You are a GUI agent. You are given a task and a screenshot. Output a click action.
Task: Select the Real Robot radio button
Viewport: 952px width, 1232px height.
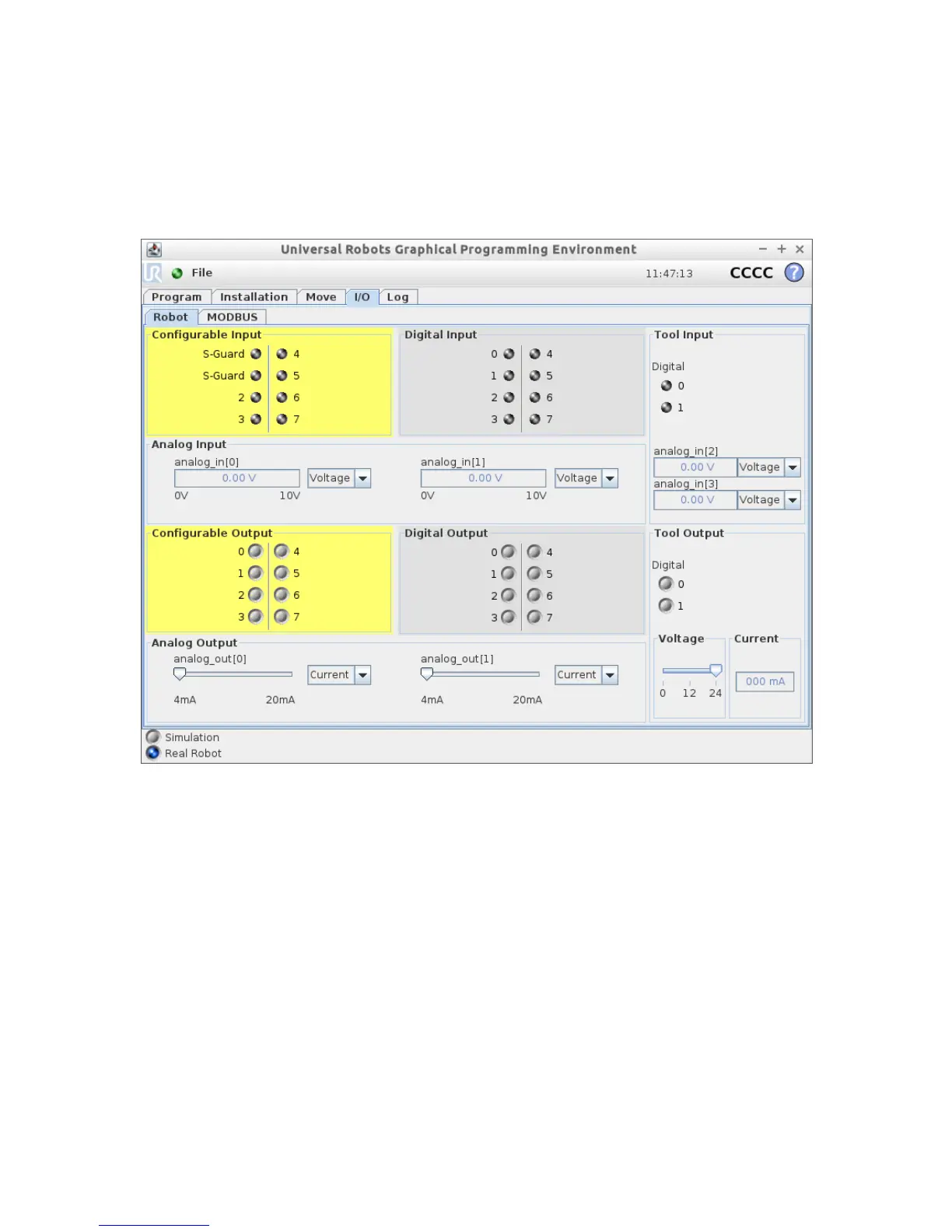[x=153, y=753]
